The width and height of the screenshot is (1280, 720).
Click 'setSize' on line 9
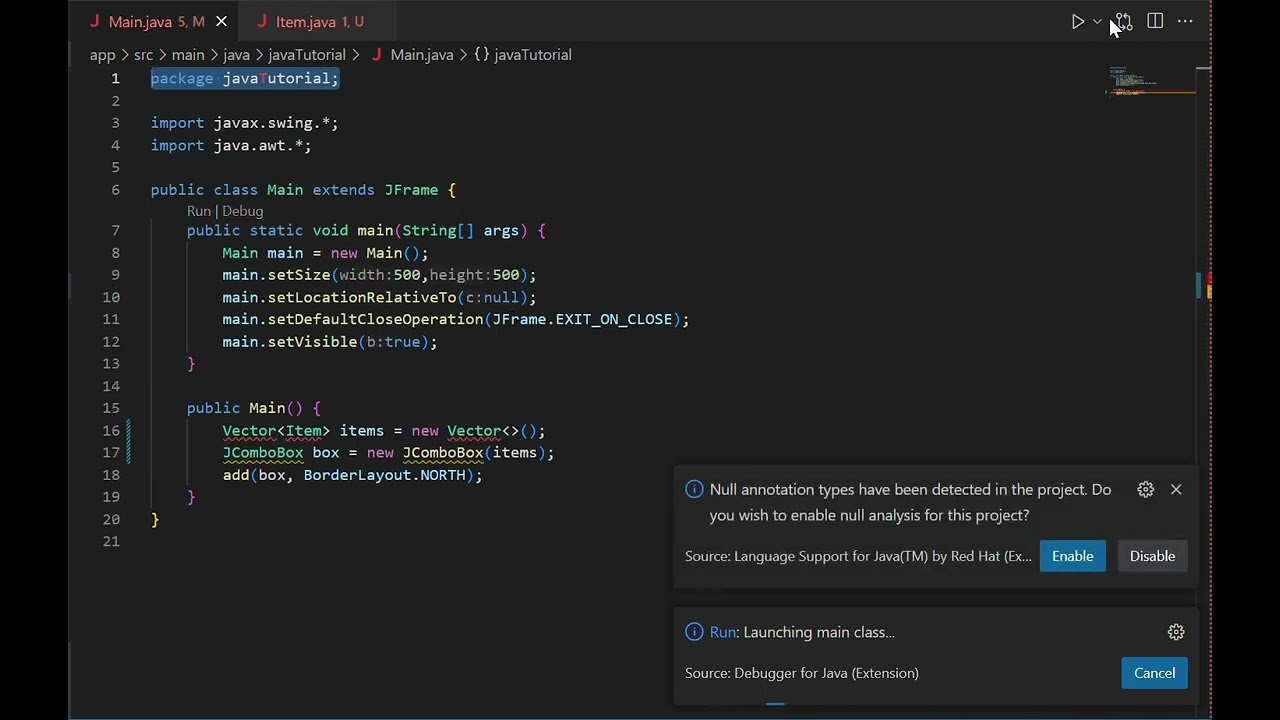pos(299,275)
